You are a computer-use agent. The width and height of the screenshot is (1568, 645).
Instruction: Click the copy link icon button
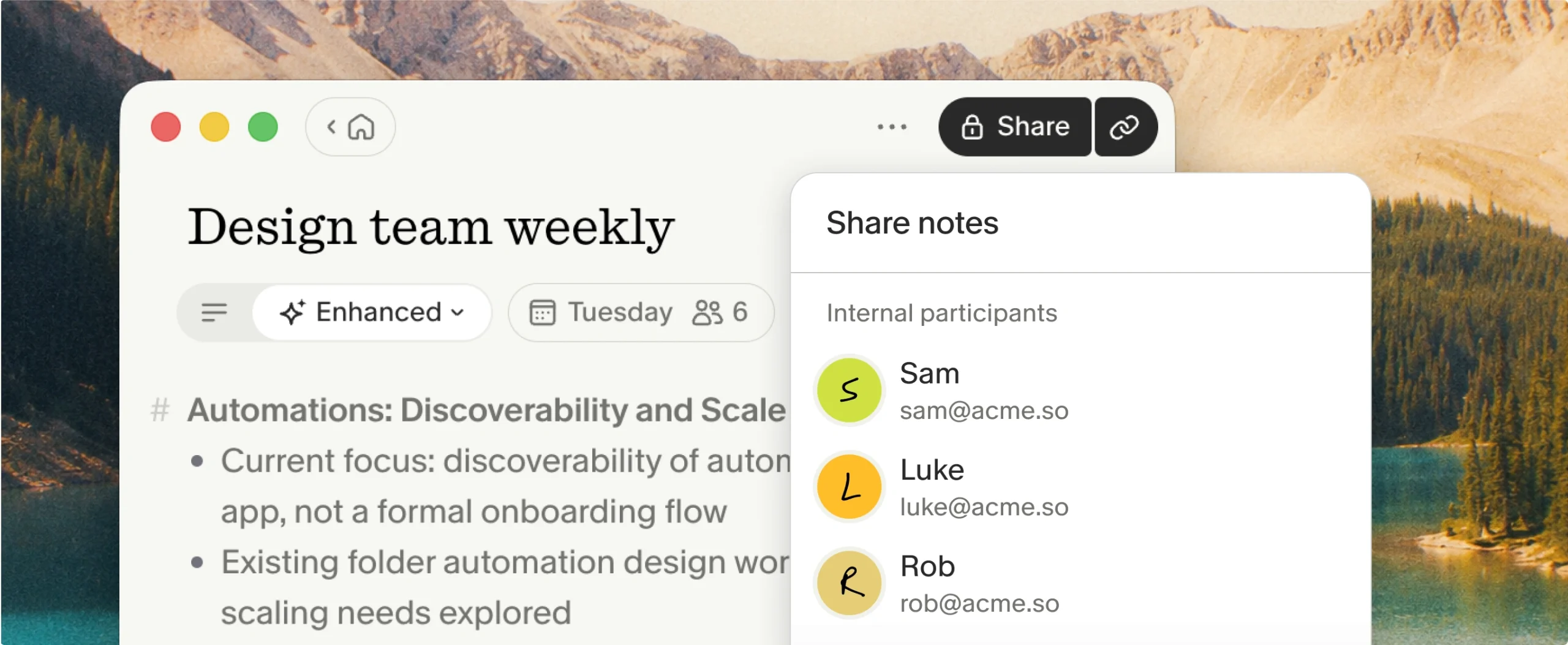point(1125,127)
